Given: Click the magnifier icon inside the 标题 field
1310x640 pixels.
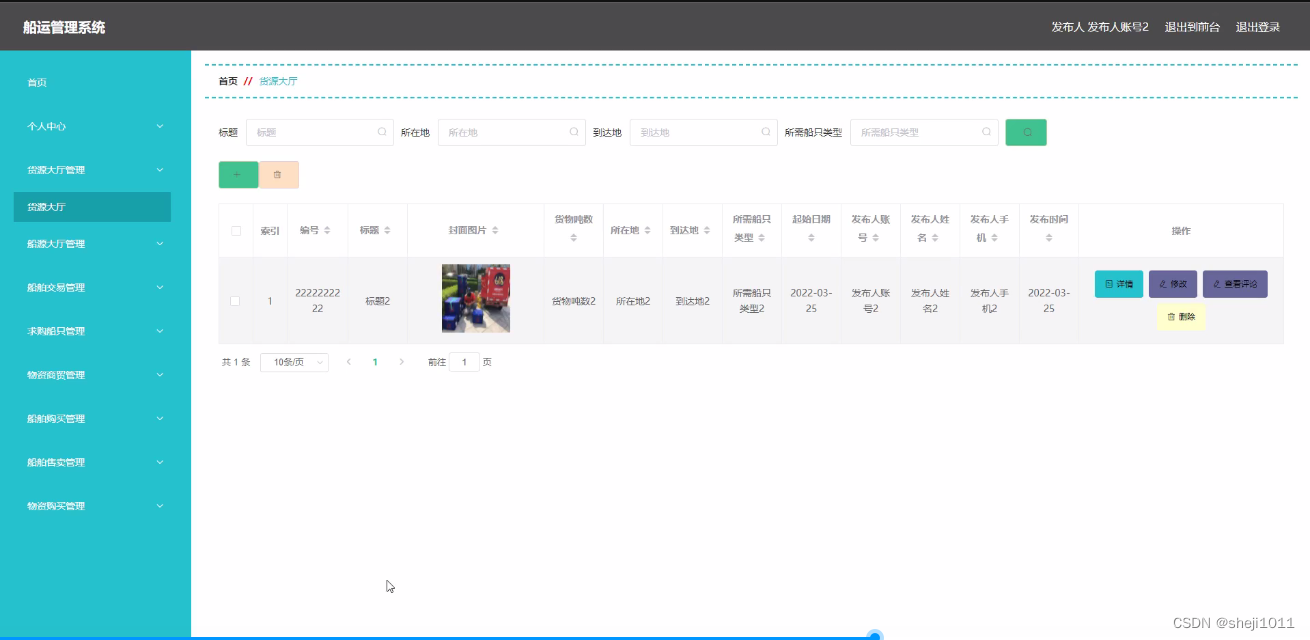Looking at the screenshot, I should (x=382, y=131).
